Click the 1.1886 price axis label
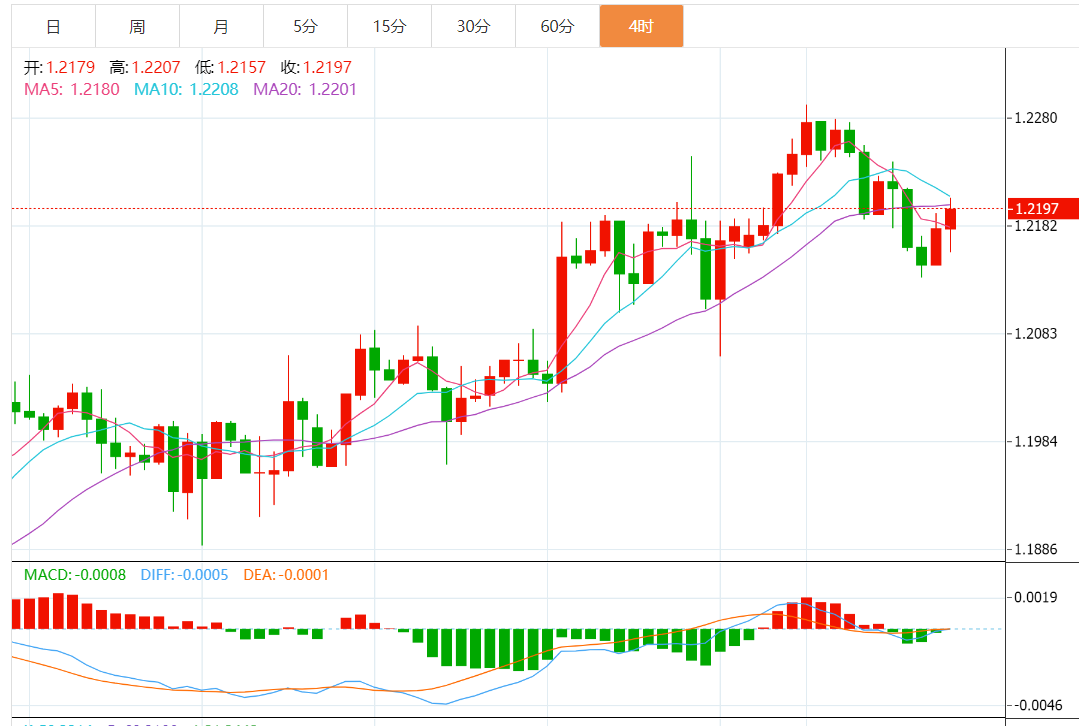 point(1036,549)
